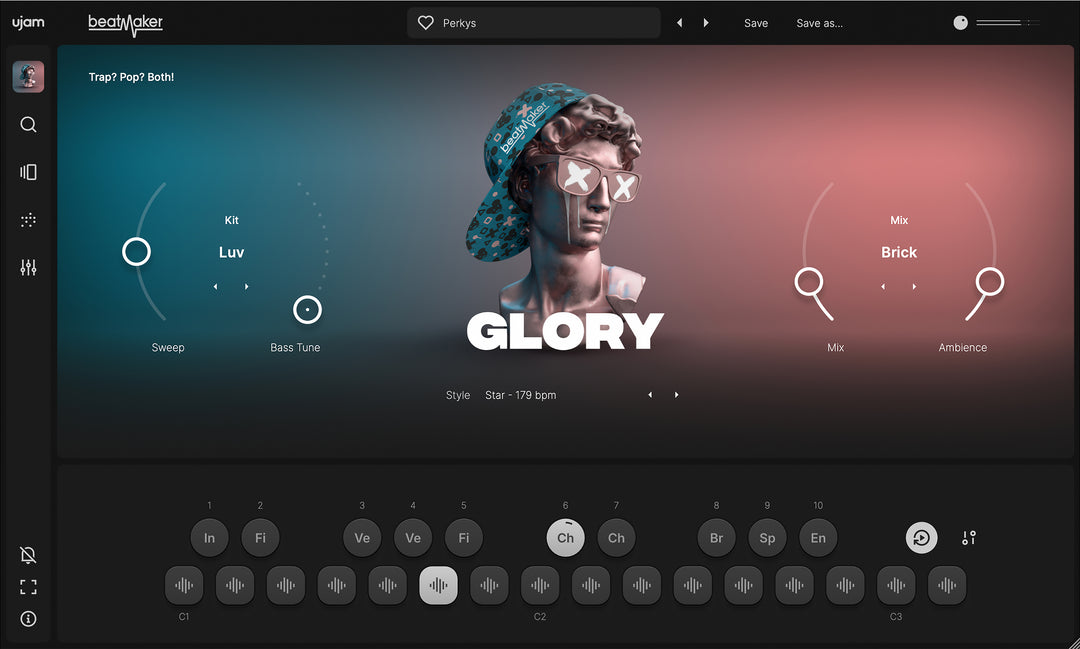1080x649 pixels.
Task: Click the C3 instrument waveform pad
Action: coord(896,586)
